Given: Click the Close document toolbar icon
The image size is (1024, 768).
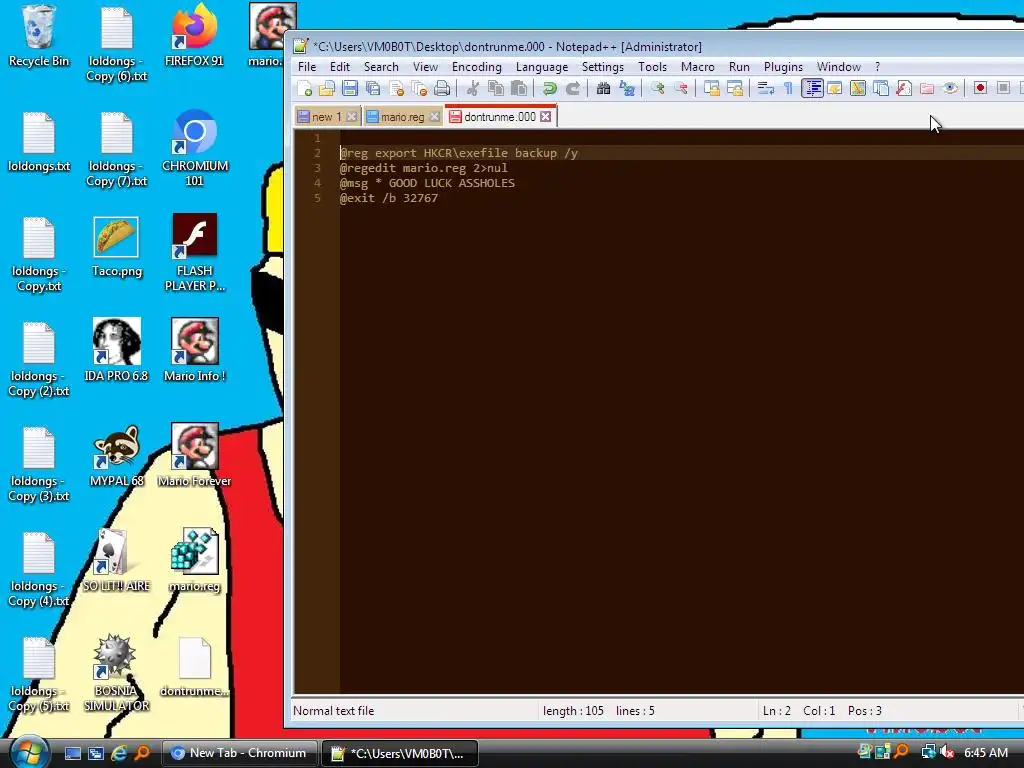Looking at the screenshot, I should (396, 88).
